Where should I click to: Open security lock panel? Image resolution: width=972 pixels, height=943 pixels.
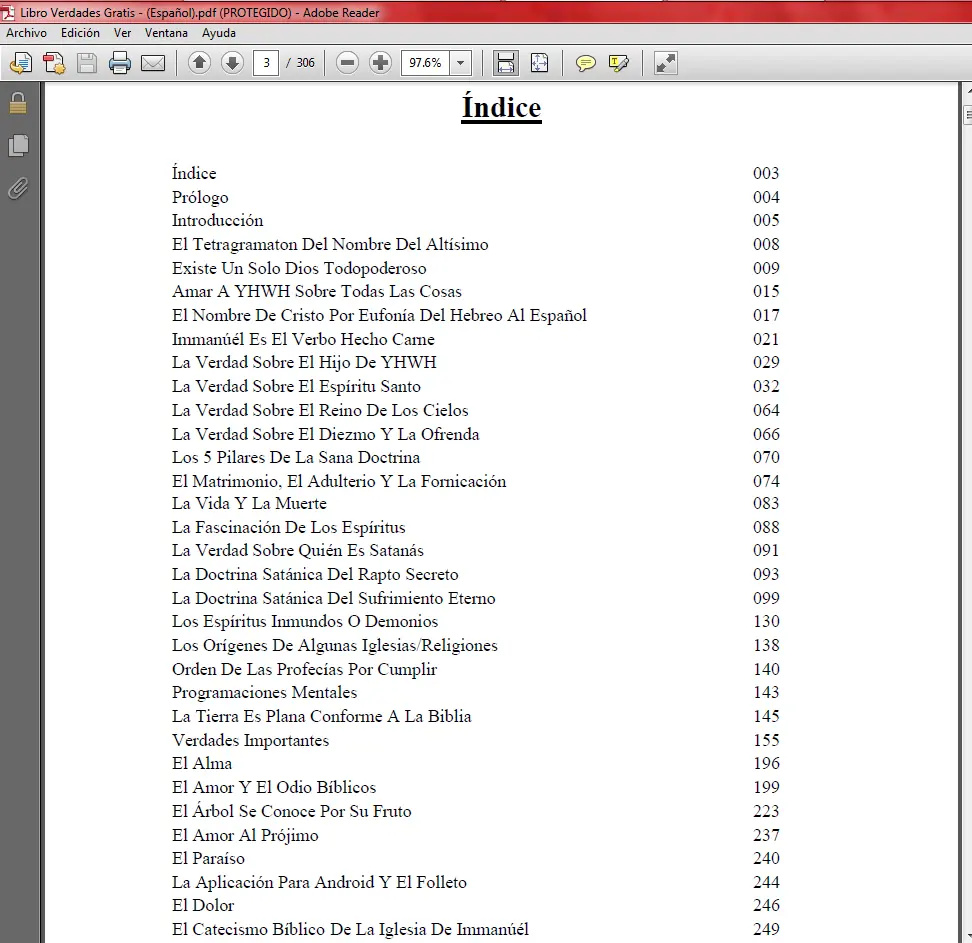pyautogui.click(x=18, y=104)
